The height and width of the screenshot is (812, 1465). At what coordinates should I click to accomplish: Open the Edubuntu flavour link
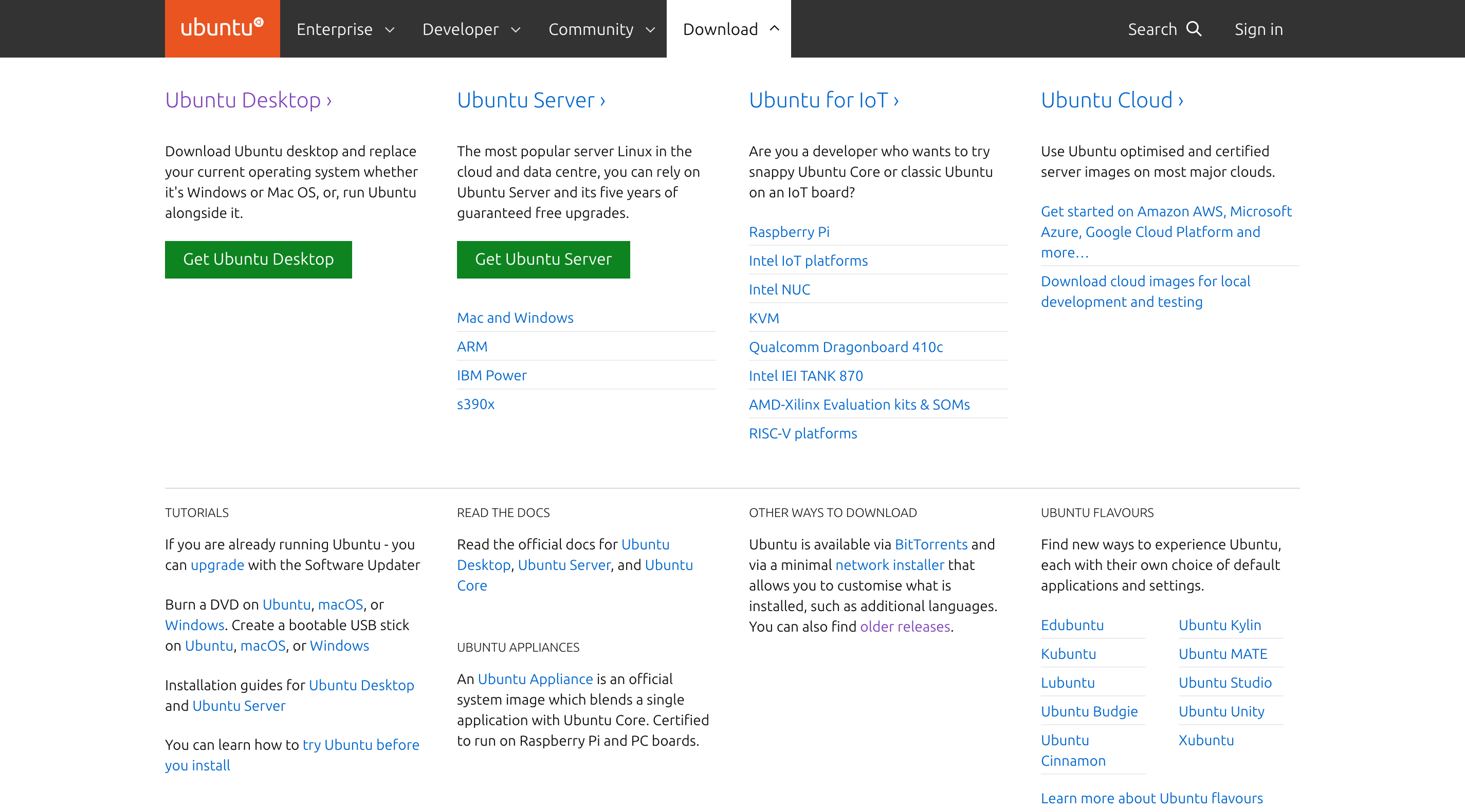(1072, 625)
